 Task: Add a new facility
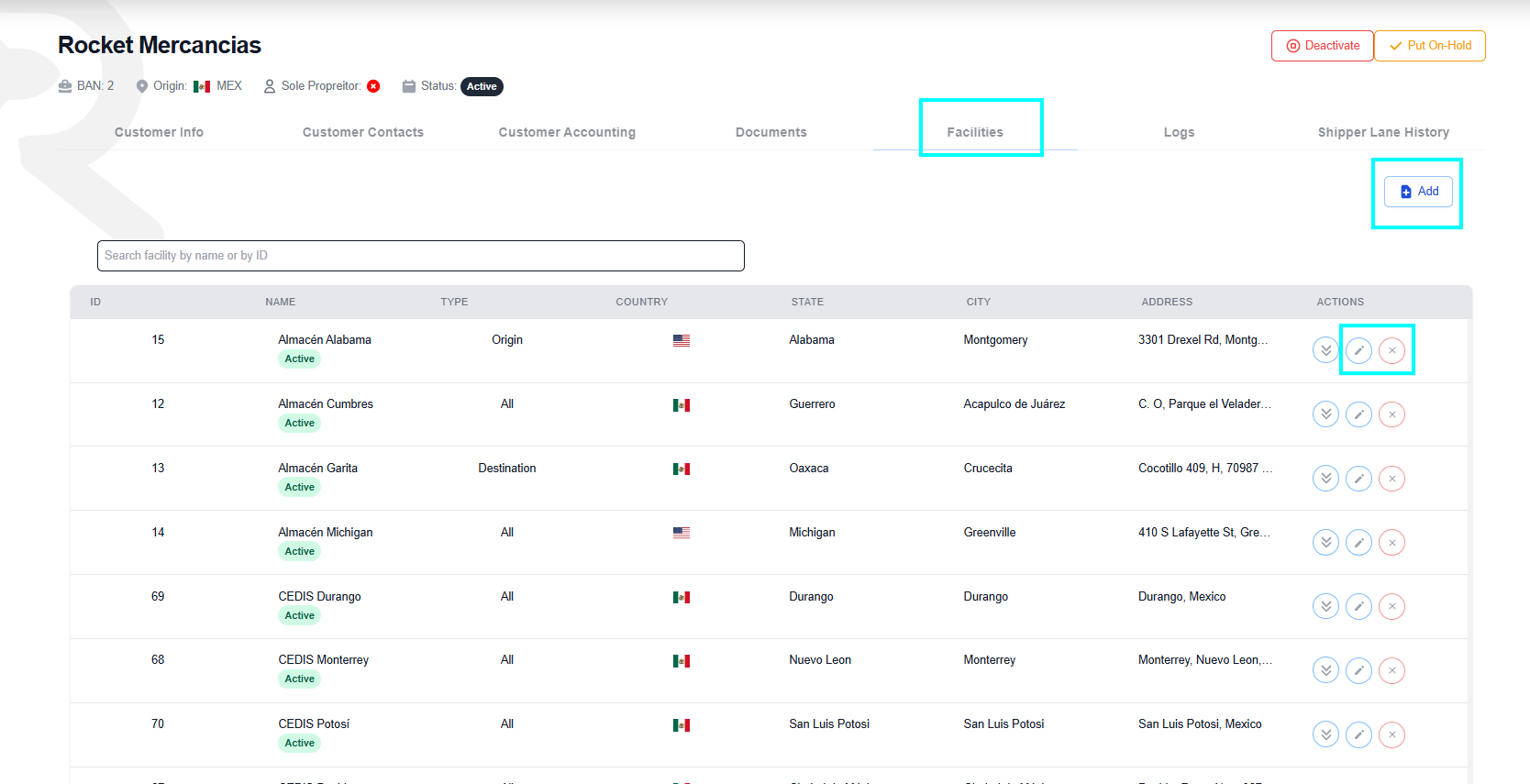coord(1418,192)
